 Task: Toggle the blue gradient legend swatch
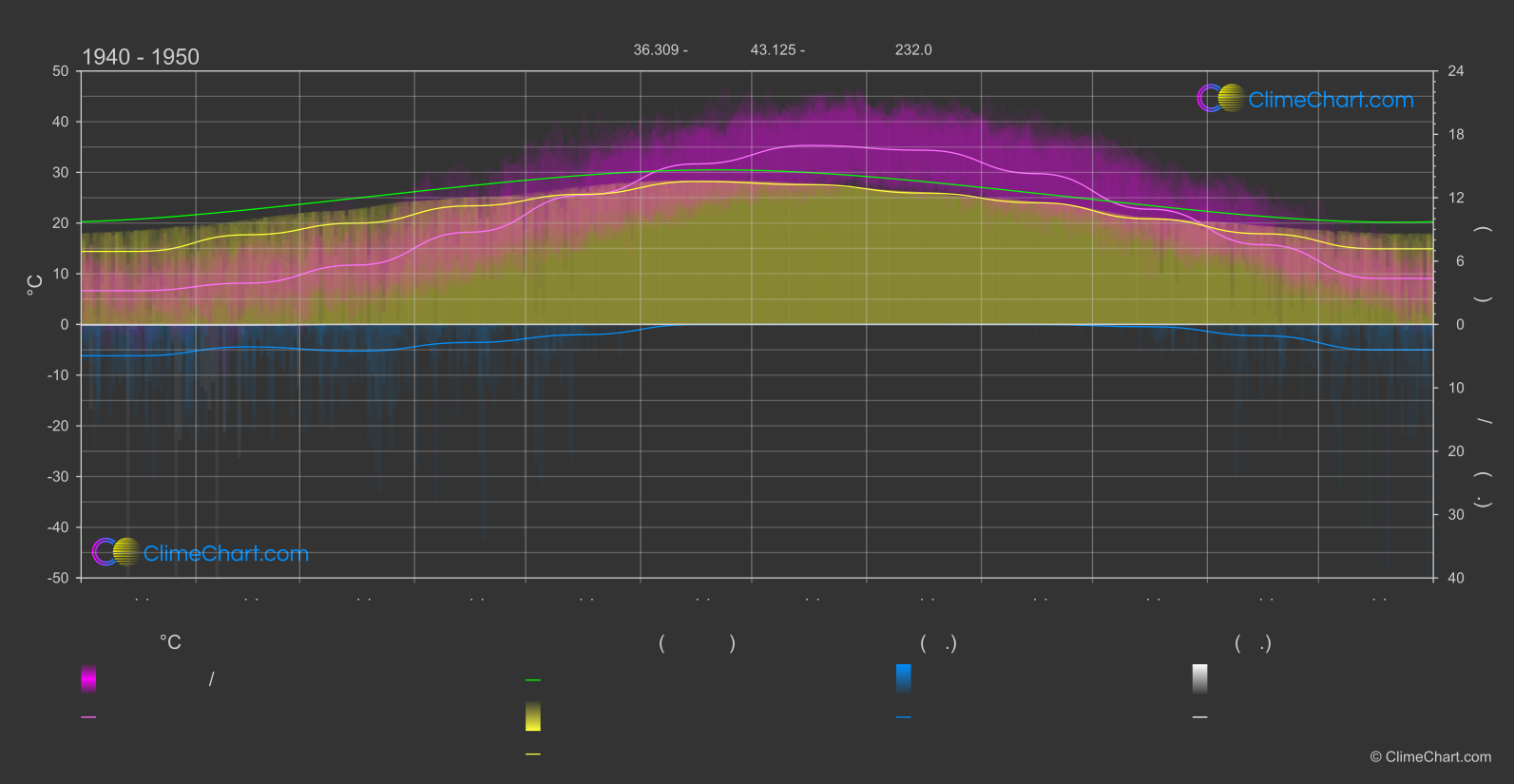click(904, 679)
